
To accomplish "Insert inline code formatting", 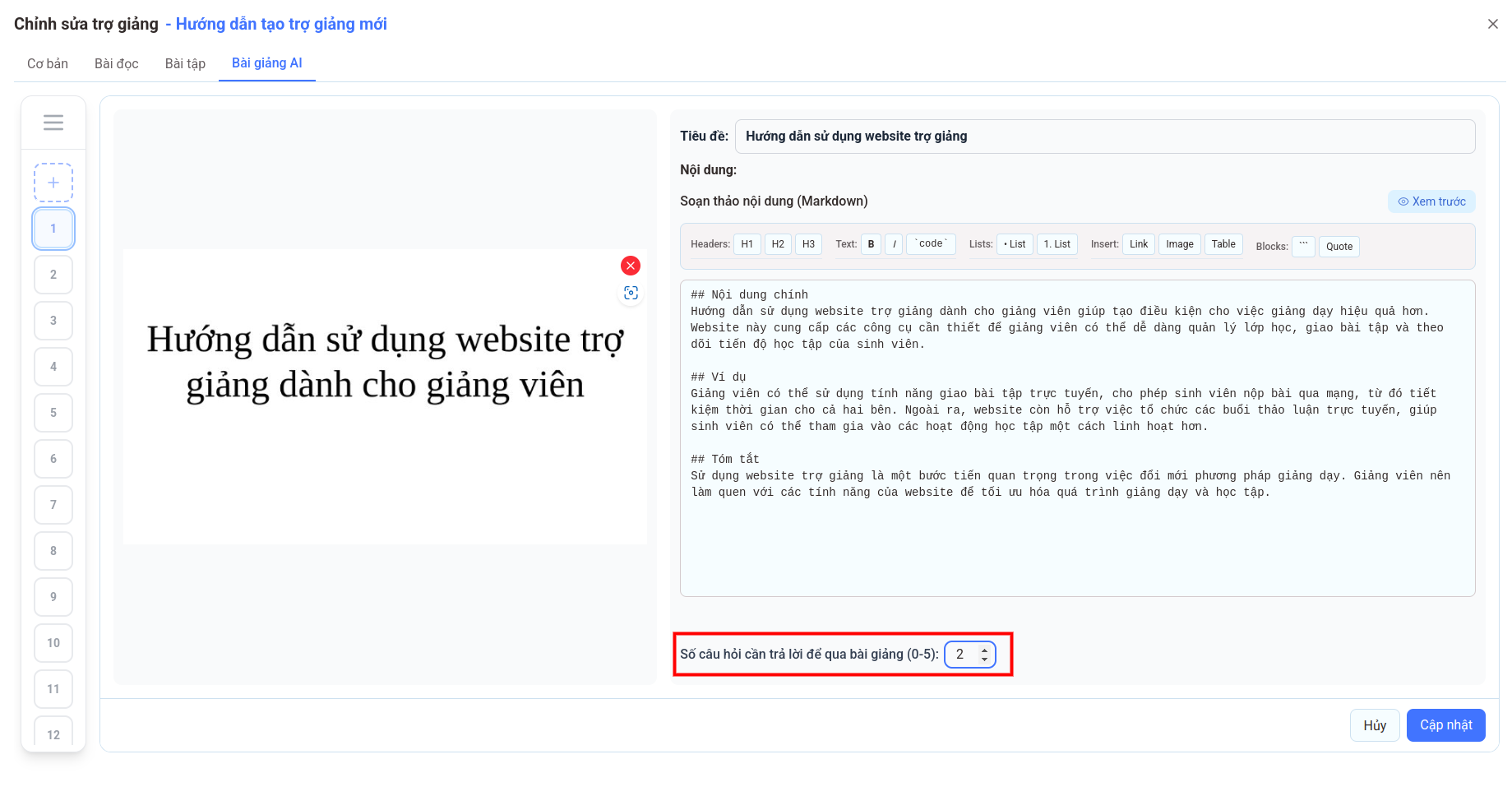I will point(930,243).
